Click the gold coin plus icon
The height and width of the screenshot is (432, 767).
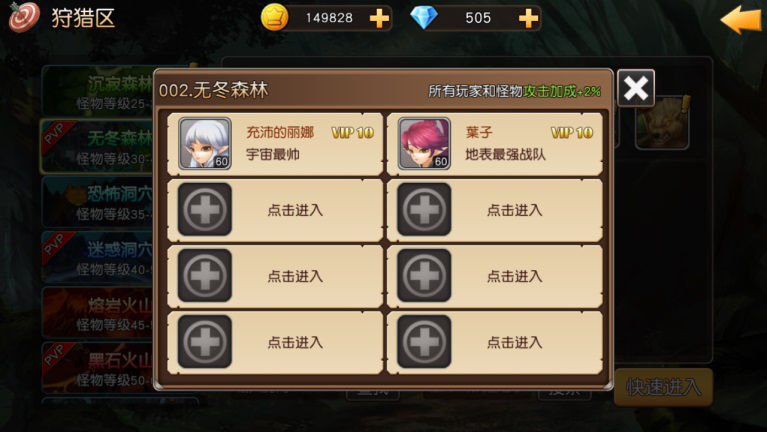coord(379,19)
